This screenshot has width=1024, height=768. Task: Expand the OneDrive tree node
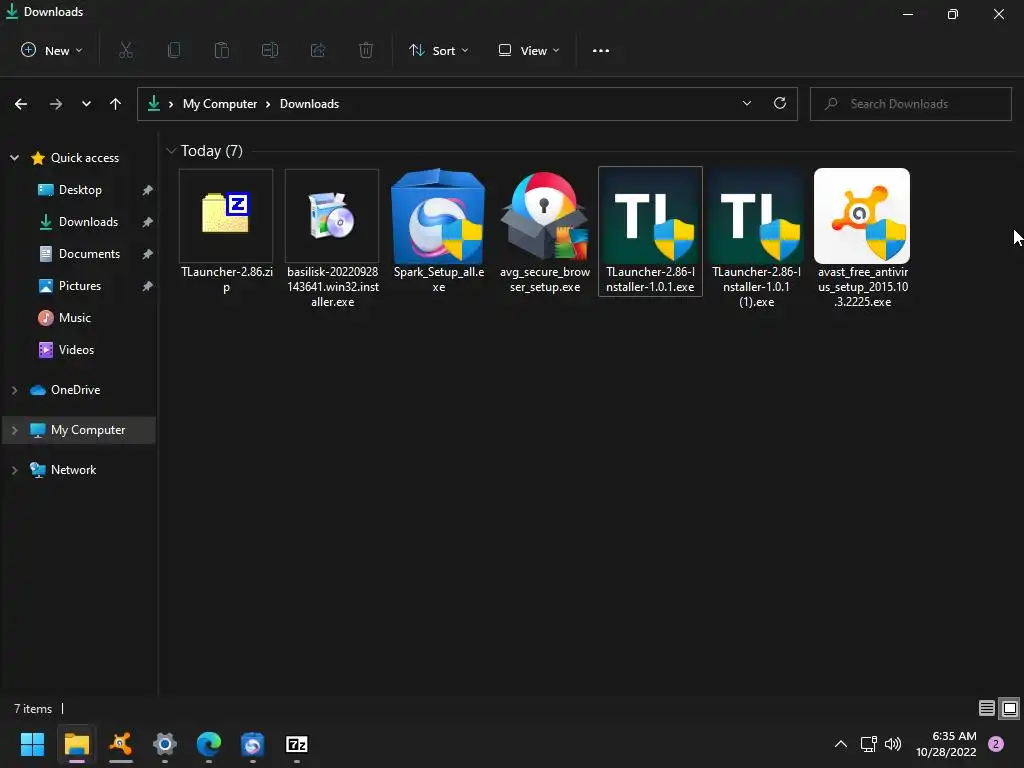coord(14,390)
